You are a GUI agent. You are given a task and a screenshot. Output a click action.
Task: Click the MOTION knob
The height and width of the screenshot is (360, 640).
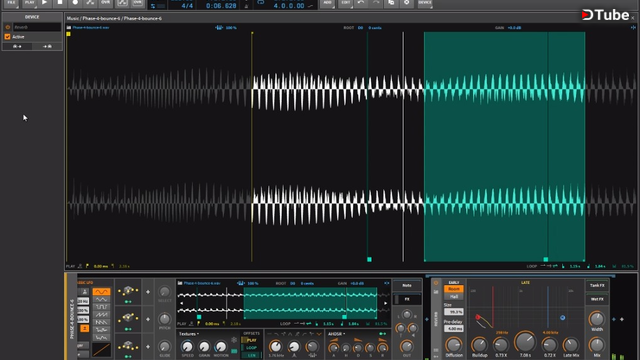pyautogui.click(x=221, y=347)
